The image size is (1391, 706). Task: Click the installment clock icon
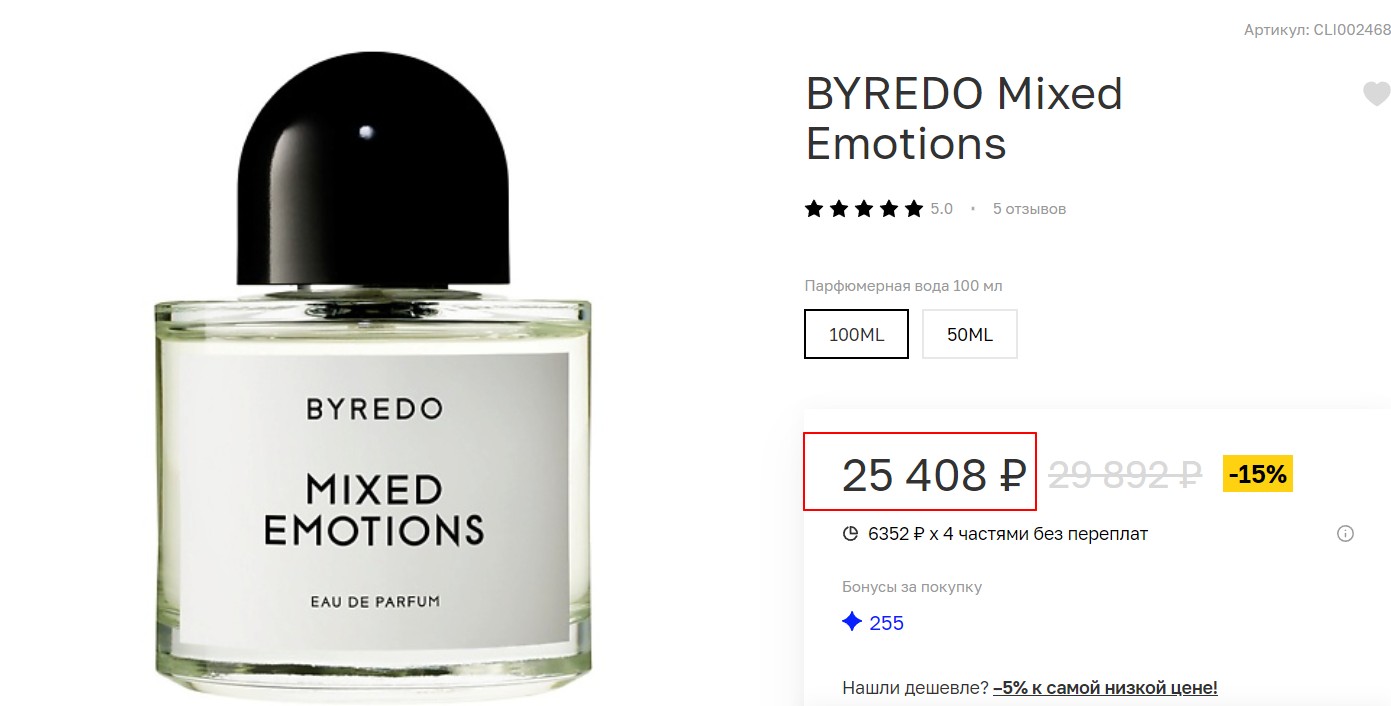[x=851, y=534]
